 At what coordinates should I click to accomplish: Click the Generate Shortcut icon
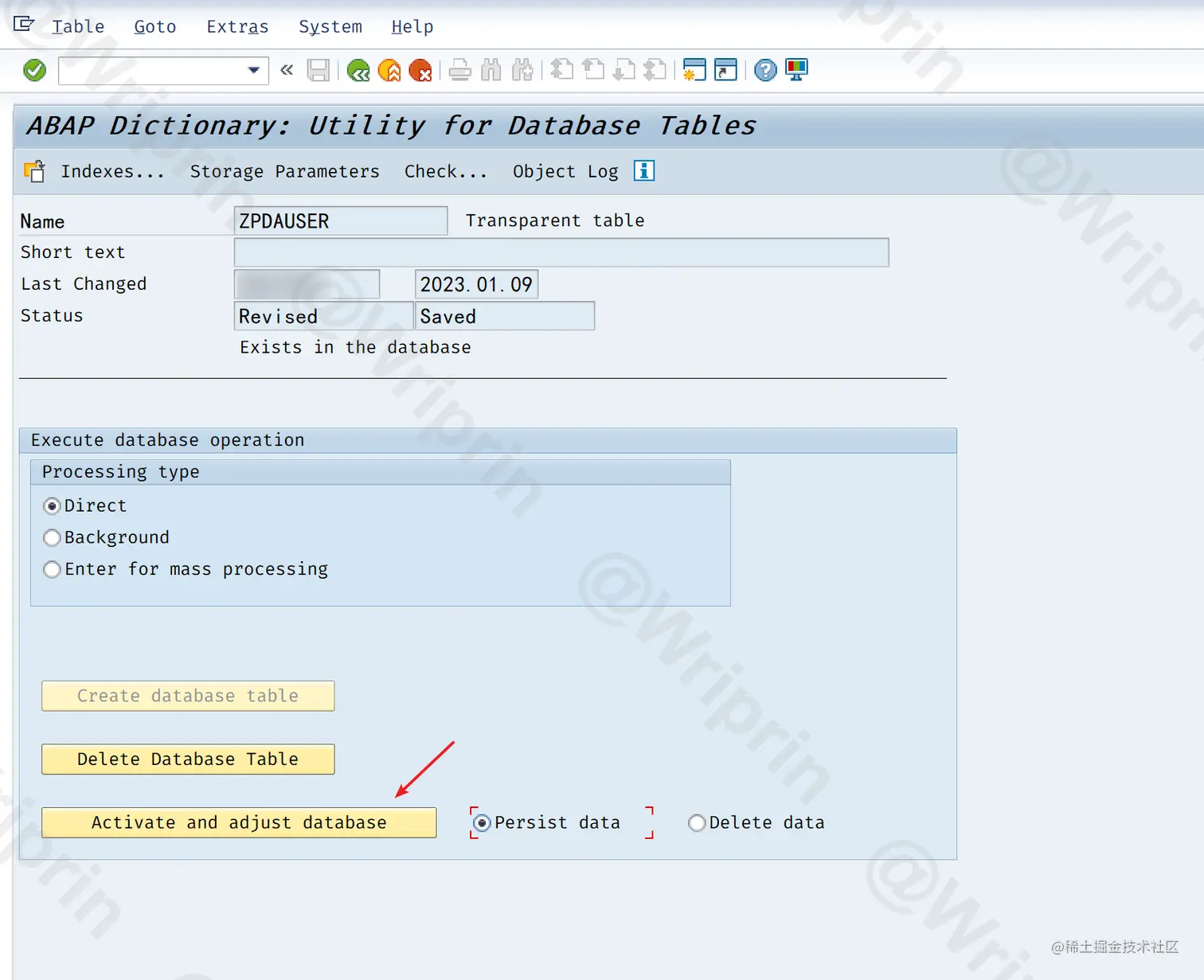[x=725, y=70]
